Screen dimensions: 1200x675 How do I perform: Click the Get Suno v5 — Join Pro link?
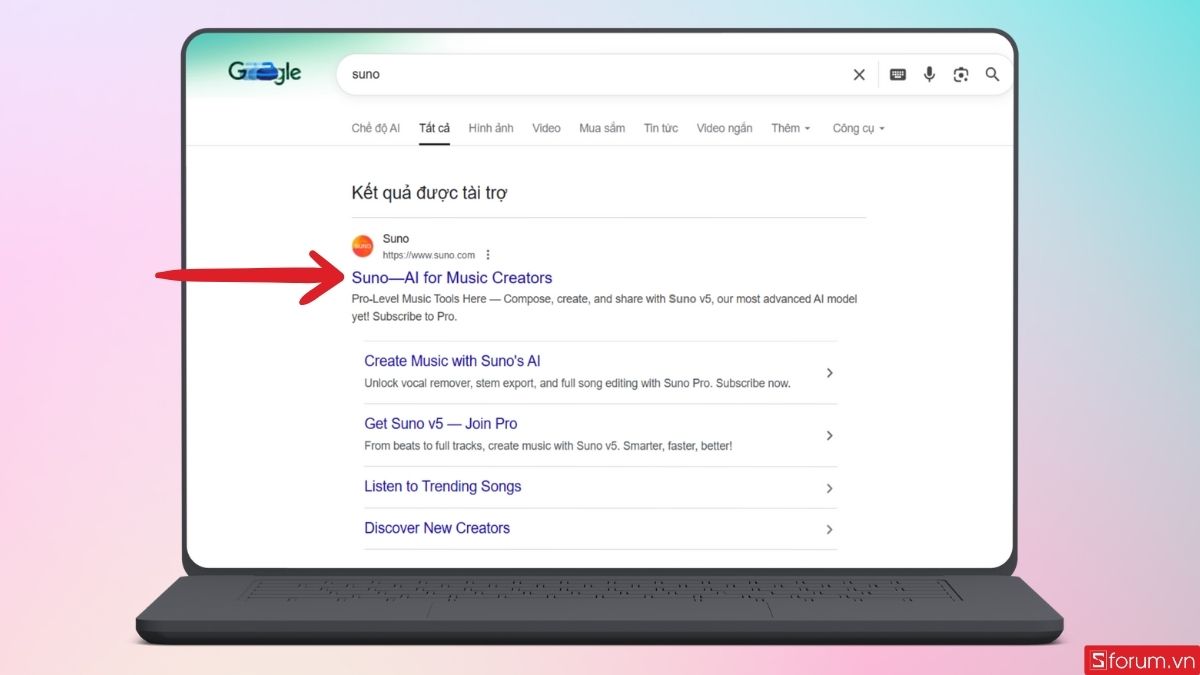(x=440, y=423)
